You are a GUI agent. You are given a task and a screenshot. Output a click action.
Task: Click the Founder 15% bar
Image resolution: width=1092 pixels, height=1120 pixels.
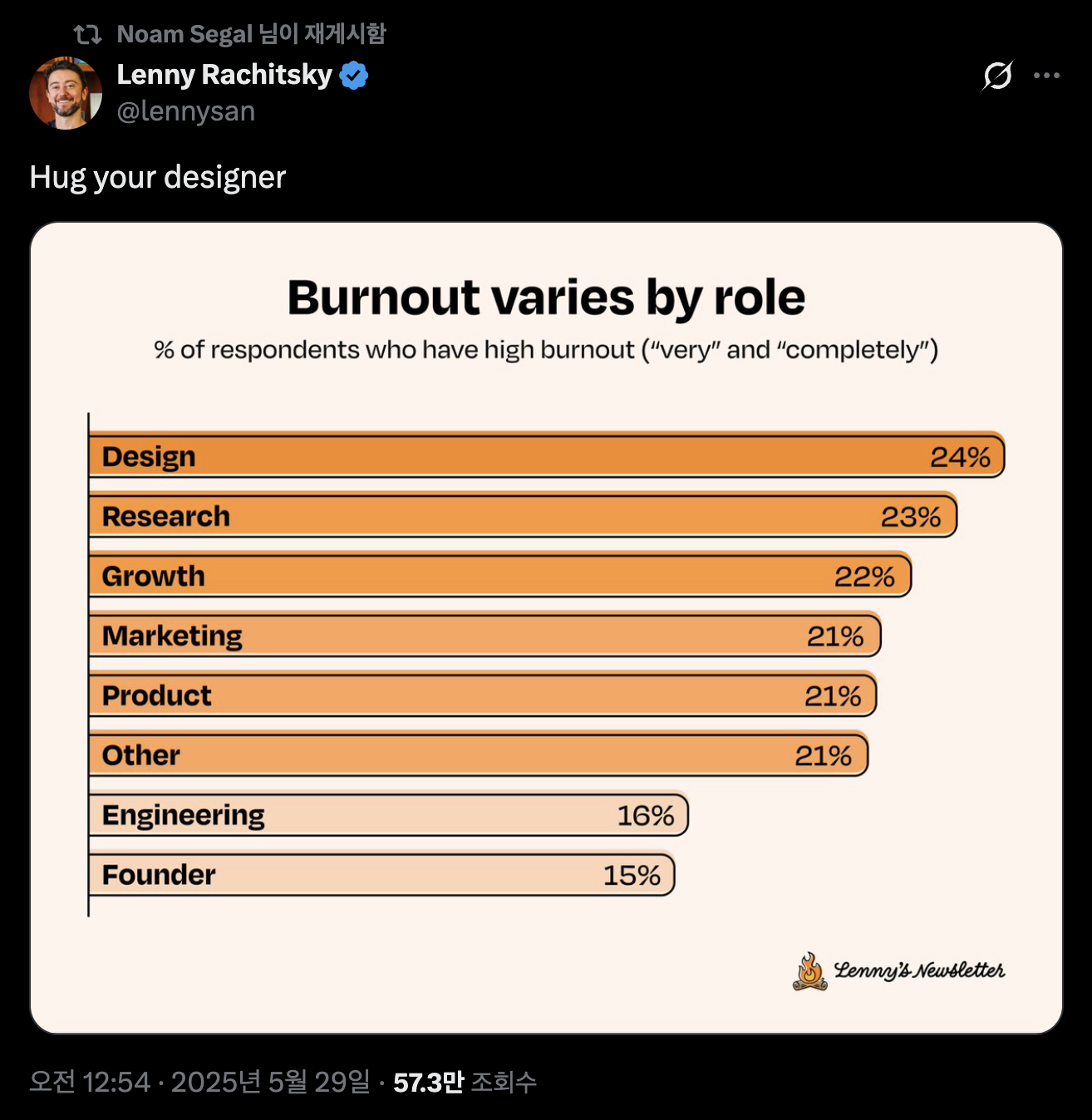[x=381, y=874]
